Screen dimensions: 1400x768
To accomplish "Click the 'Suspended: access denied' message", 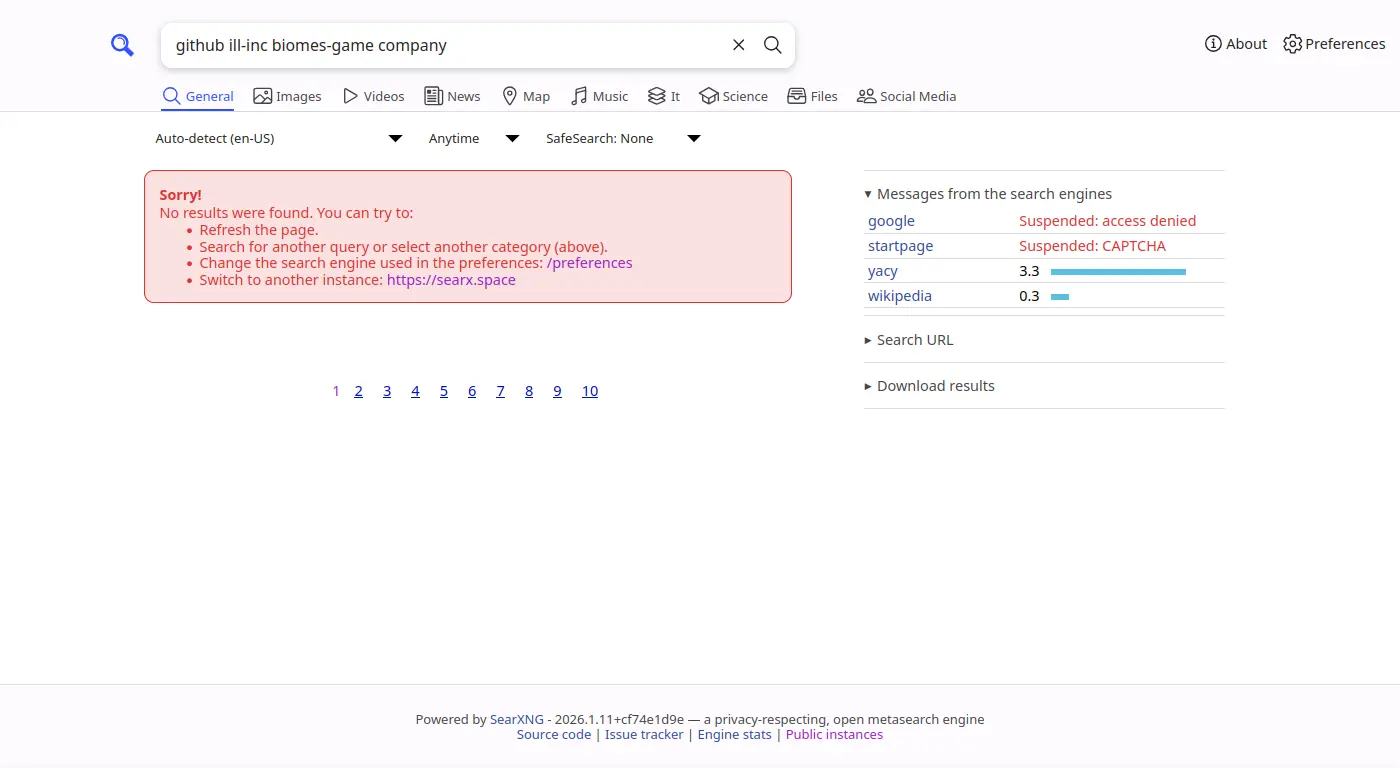I will click(x=1107, y=221).
